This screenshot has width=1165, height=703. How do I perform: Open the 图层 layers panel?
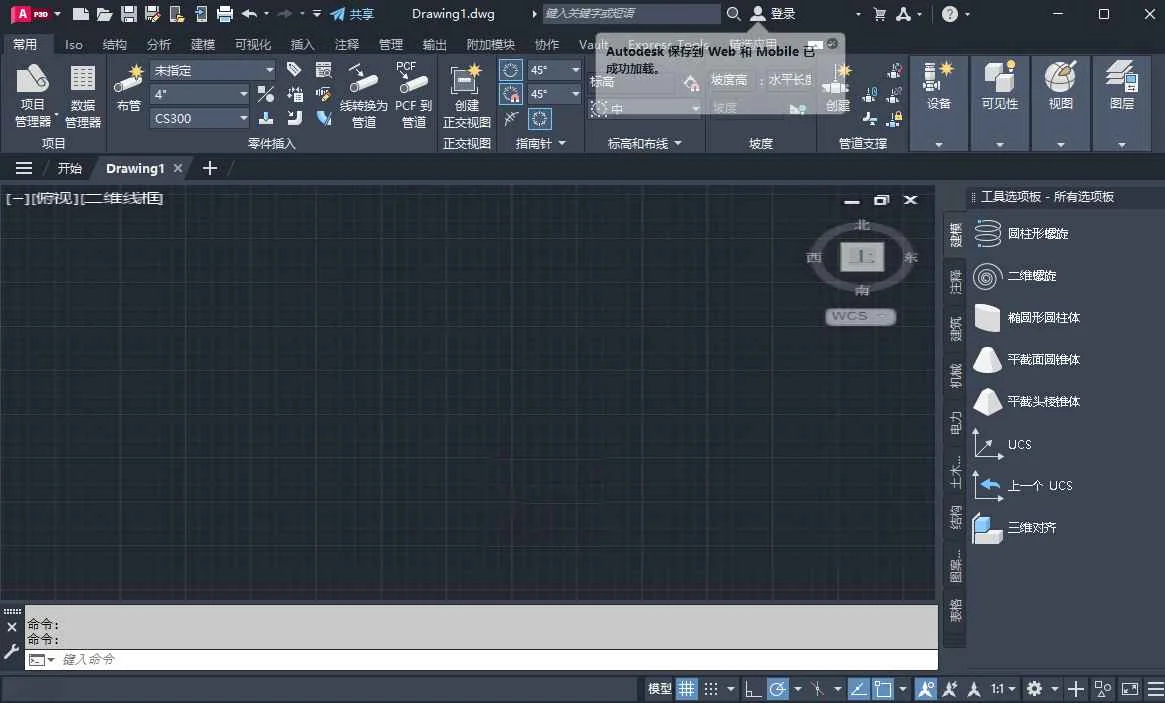tap(1121, 104)
